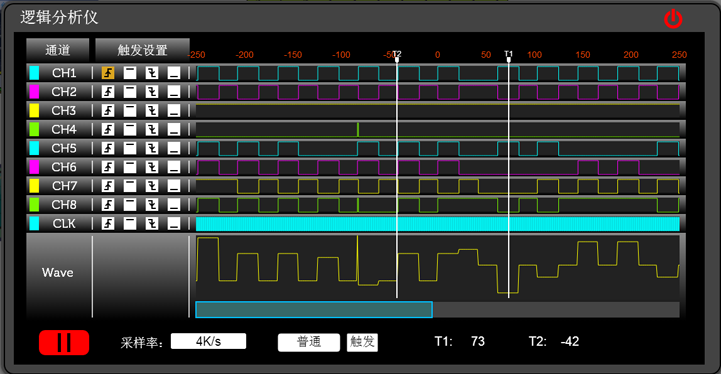This screenshot has height=374, width=721.
Task: Select CH2 falling edge trigger icon
Action: (152, 92)
